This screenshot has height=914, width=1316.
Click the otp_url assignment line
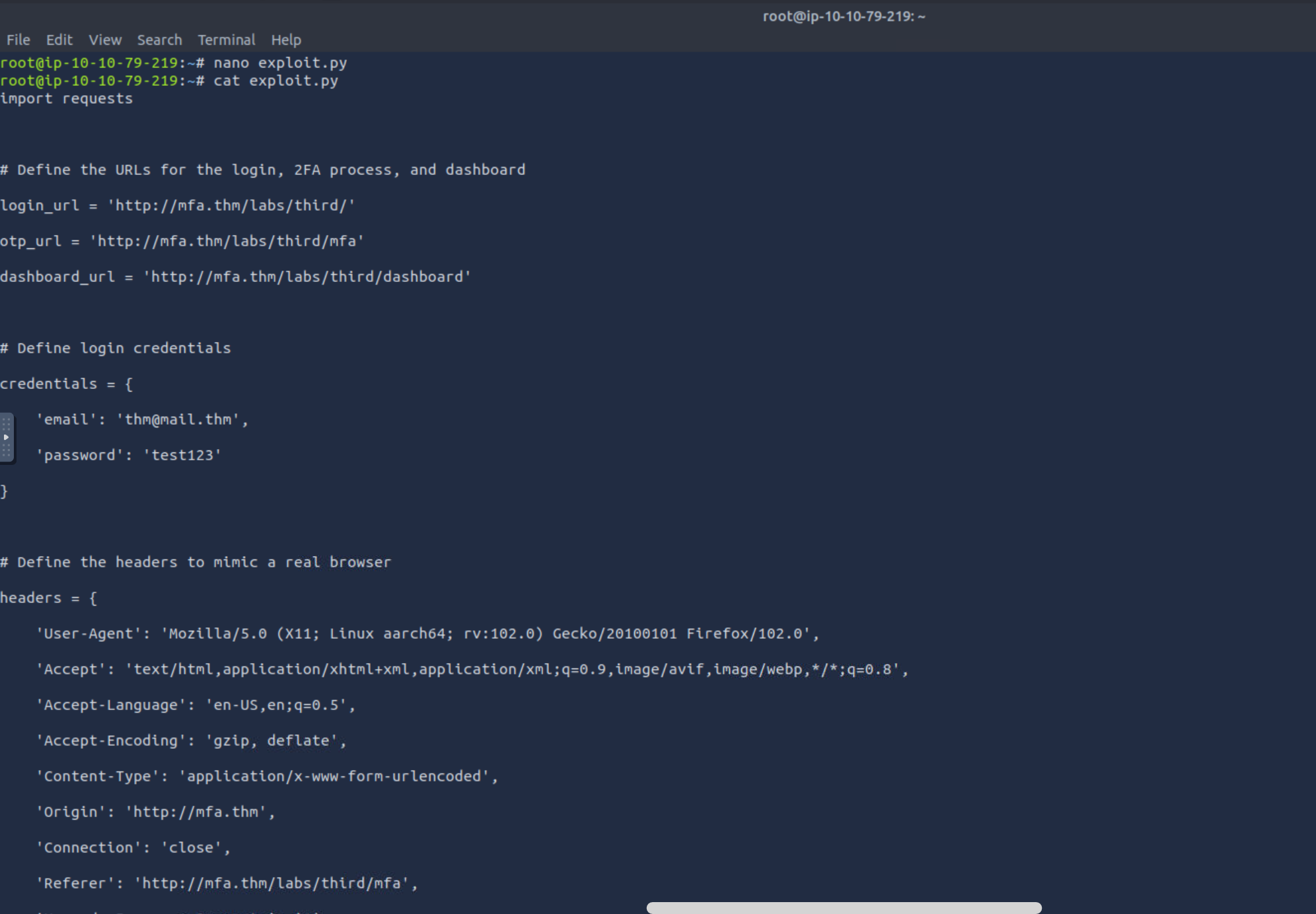(182, 241)
